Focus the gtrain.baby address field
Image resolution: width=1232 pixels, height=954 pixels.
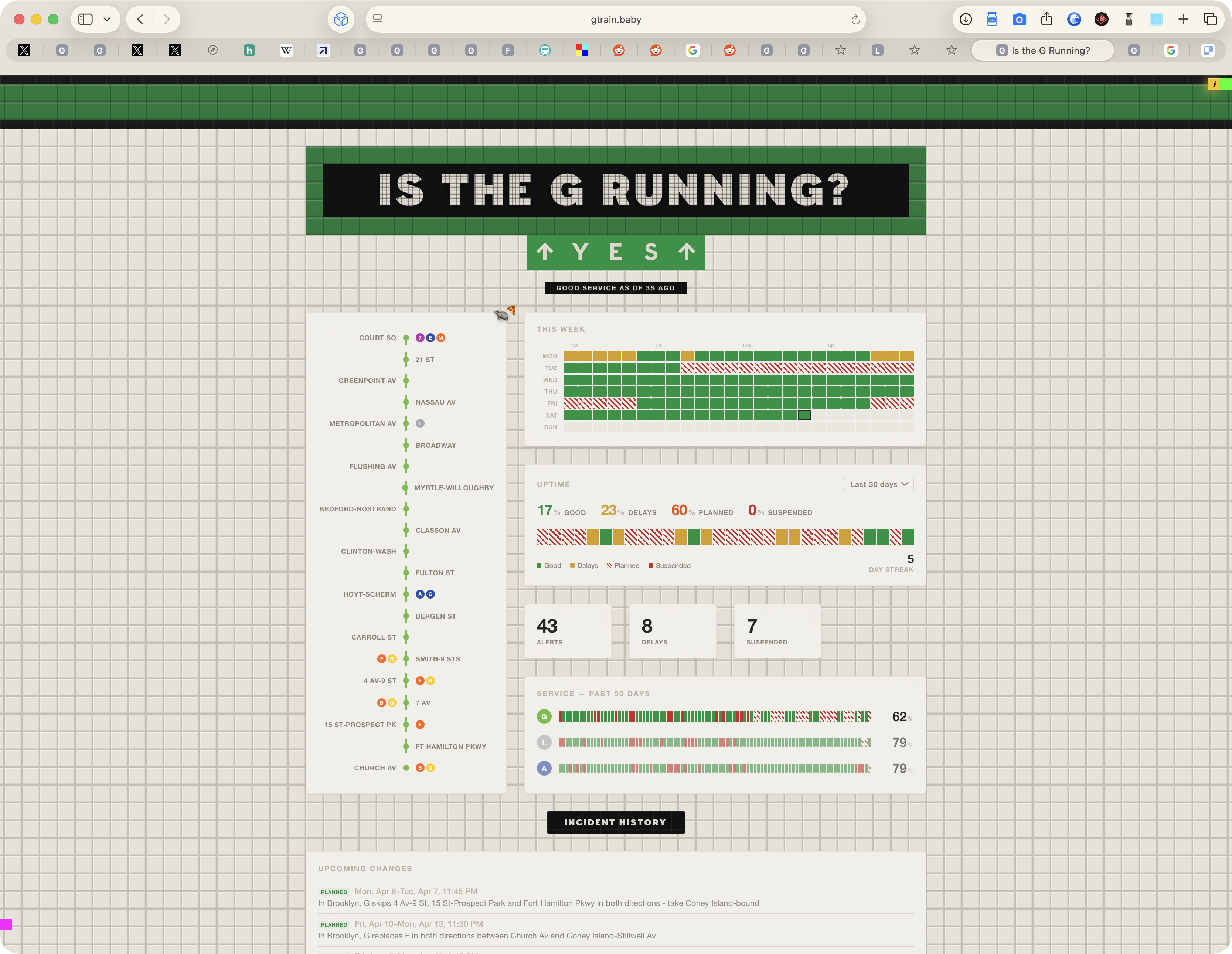click(x=615, y=19)
